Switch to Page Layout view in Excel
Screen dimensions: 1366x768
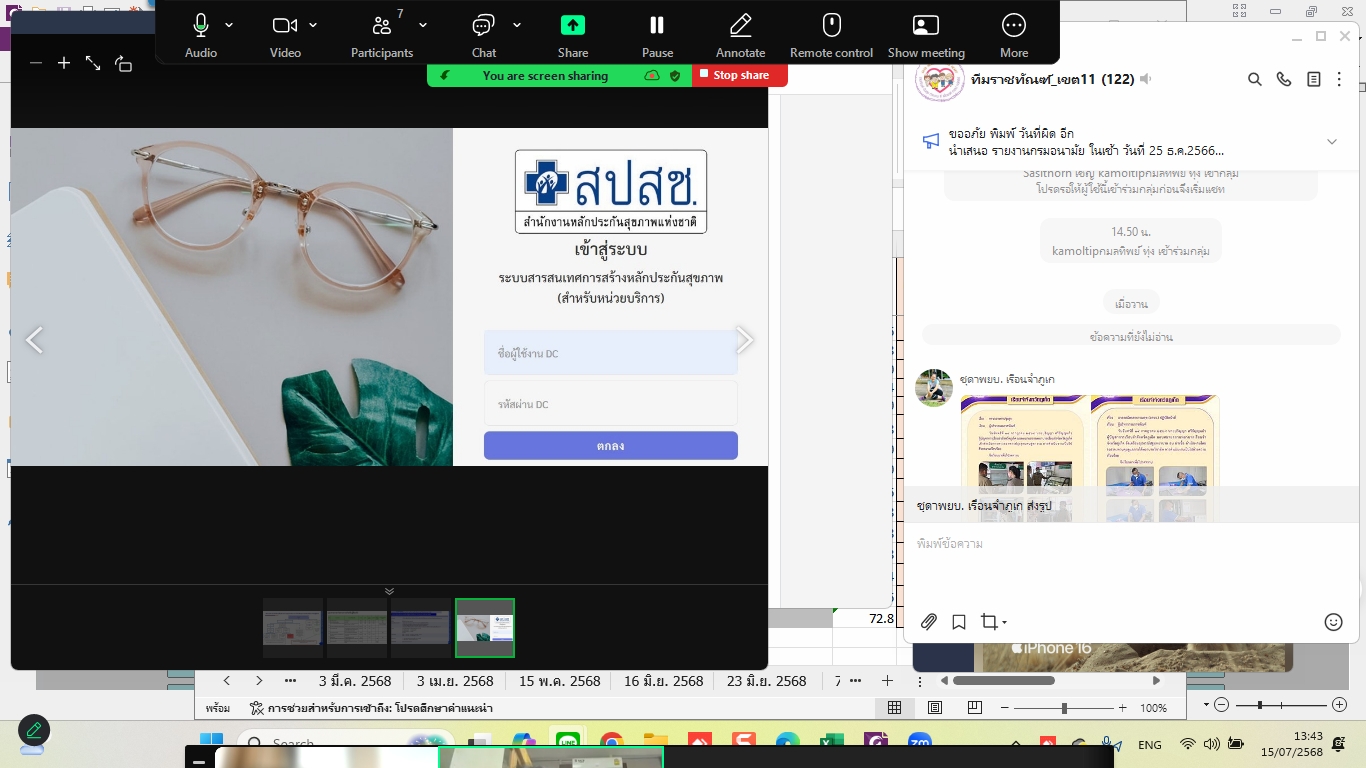click(935, 708)
